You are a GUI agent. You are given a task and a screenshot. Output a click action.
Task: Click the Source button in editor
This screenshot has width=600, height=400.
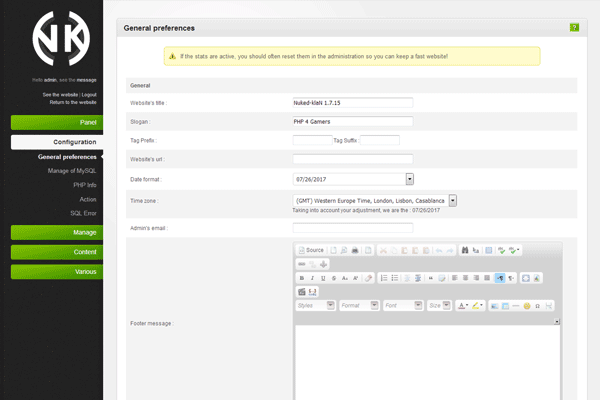[x=311, y=249]
